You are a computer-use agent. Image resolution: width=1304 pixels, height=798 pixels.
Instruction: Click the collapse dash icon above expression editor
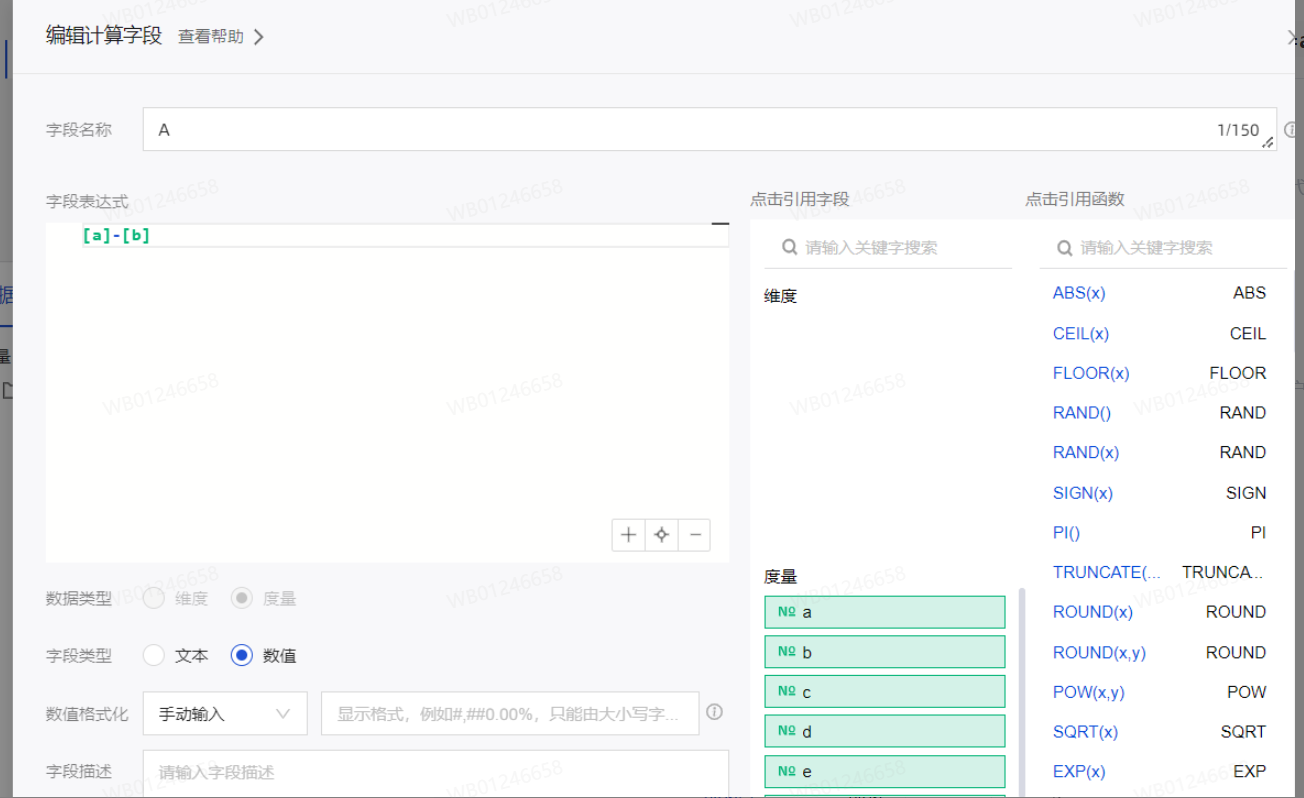(719, 223)
